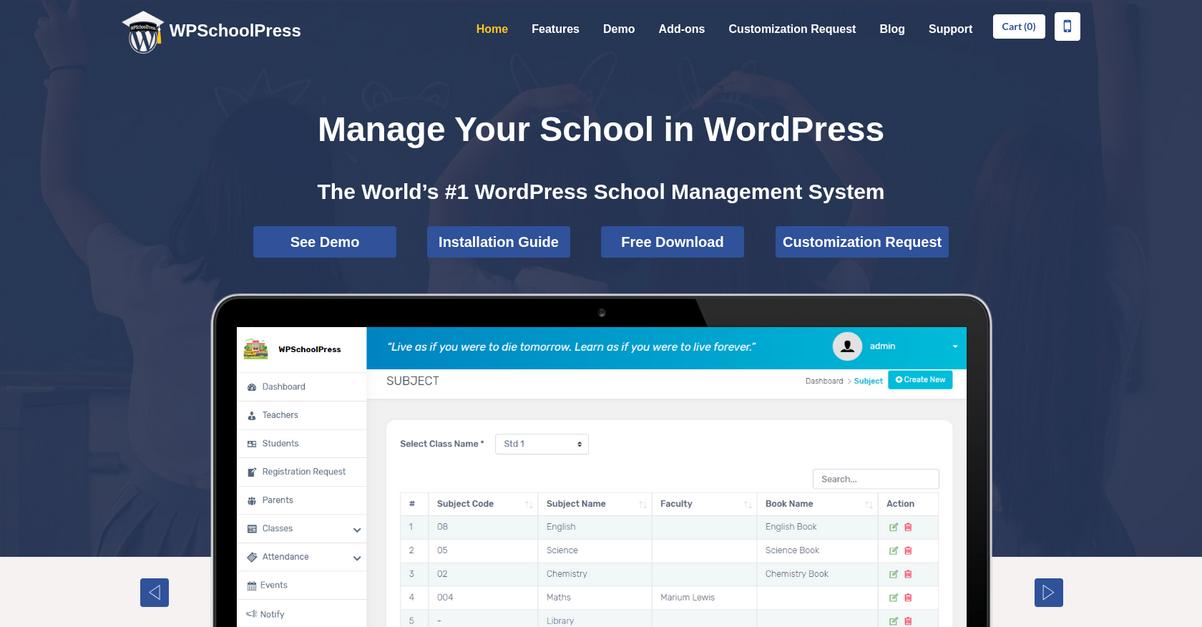Edit the Maths subject row

click(893, 597)
